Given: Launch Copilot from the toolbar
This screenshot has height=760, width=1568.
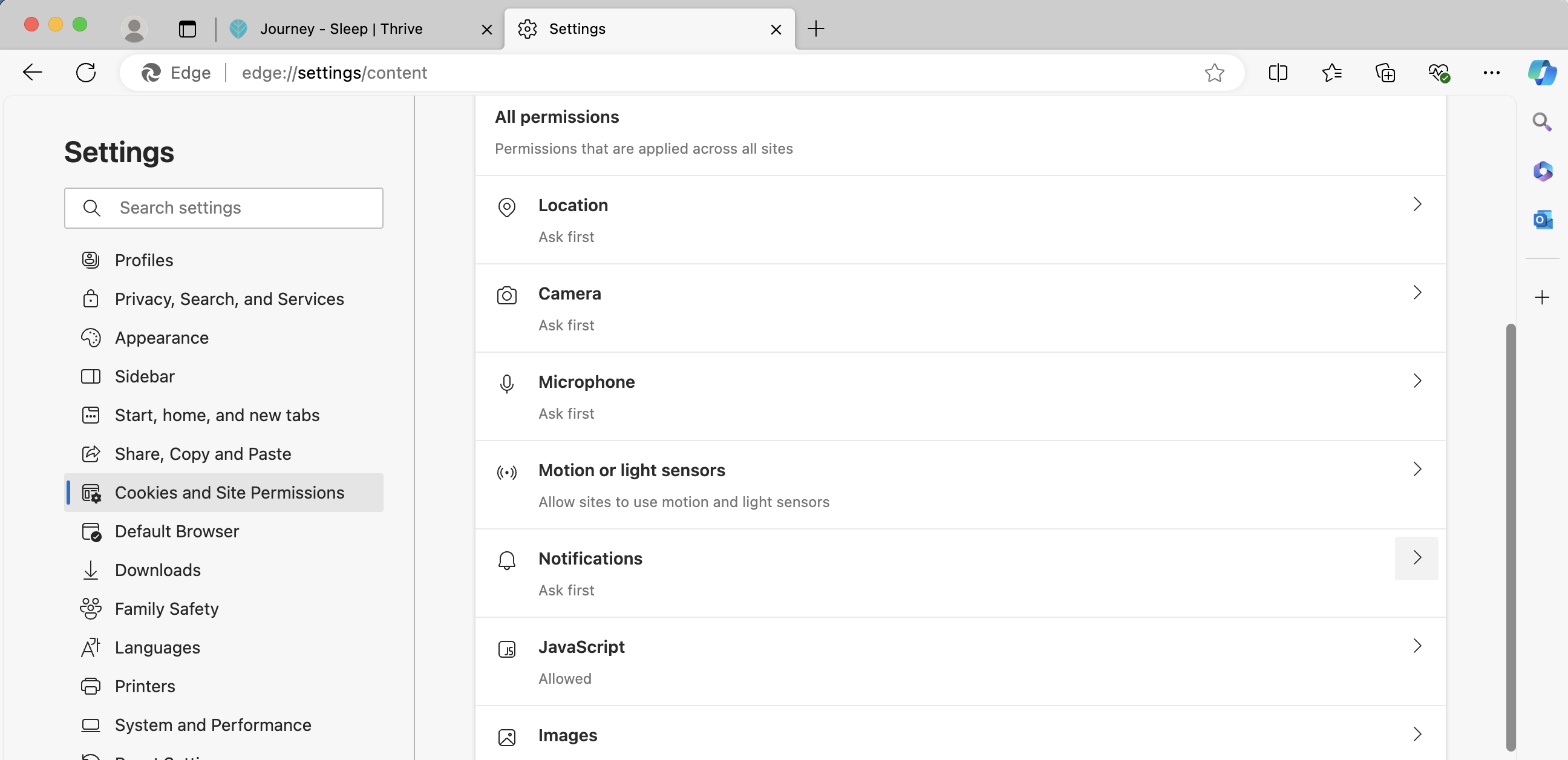Looking at the screenshot, I should (x=1542, y=73).
